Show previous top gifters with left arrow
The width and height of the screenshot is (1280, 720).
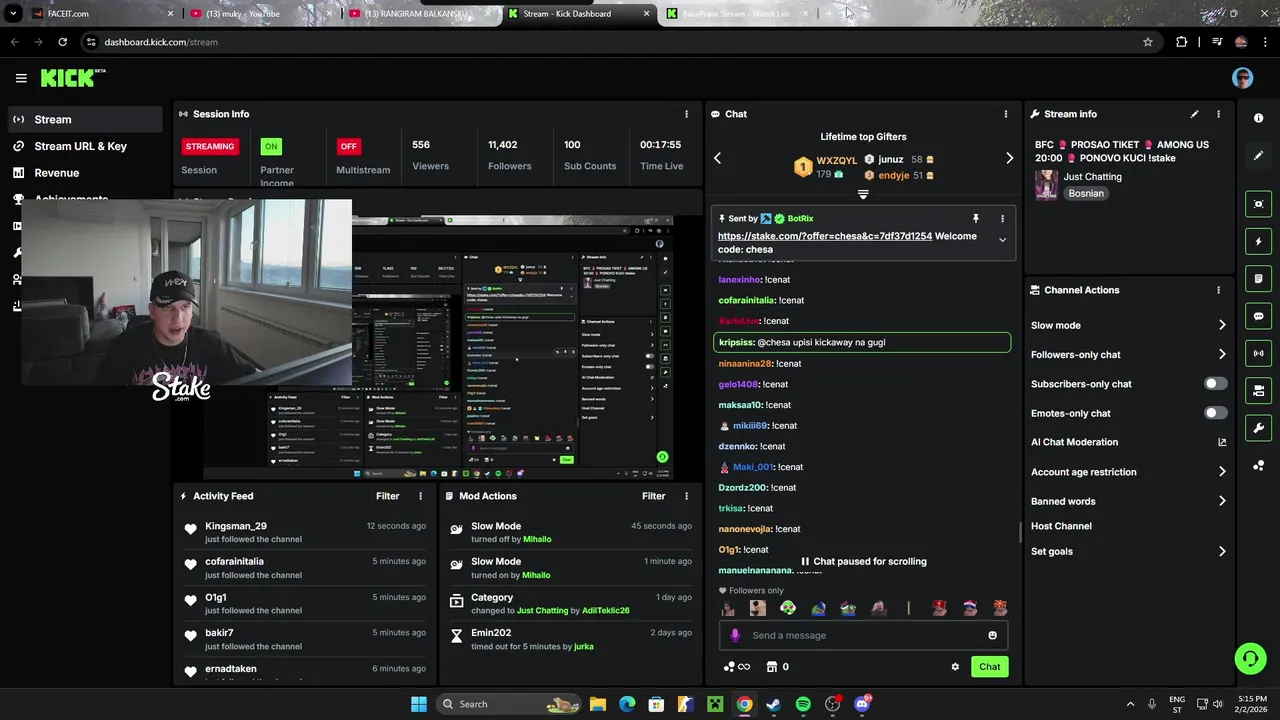point(717,158)
